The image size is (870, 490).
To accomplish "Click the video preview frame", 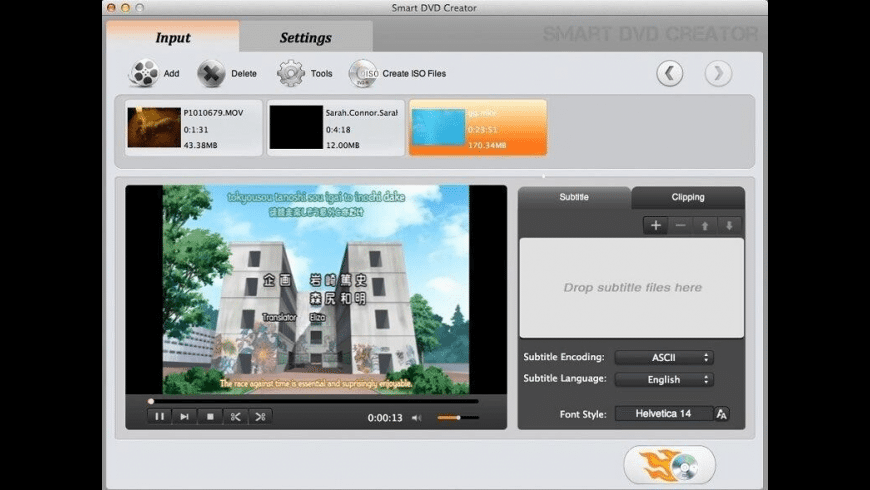I will 316,290.
